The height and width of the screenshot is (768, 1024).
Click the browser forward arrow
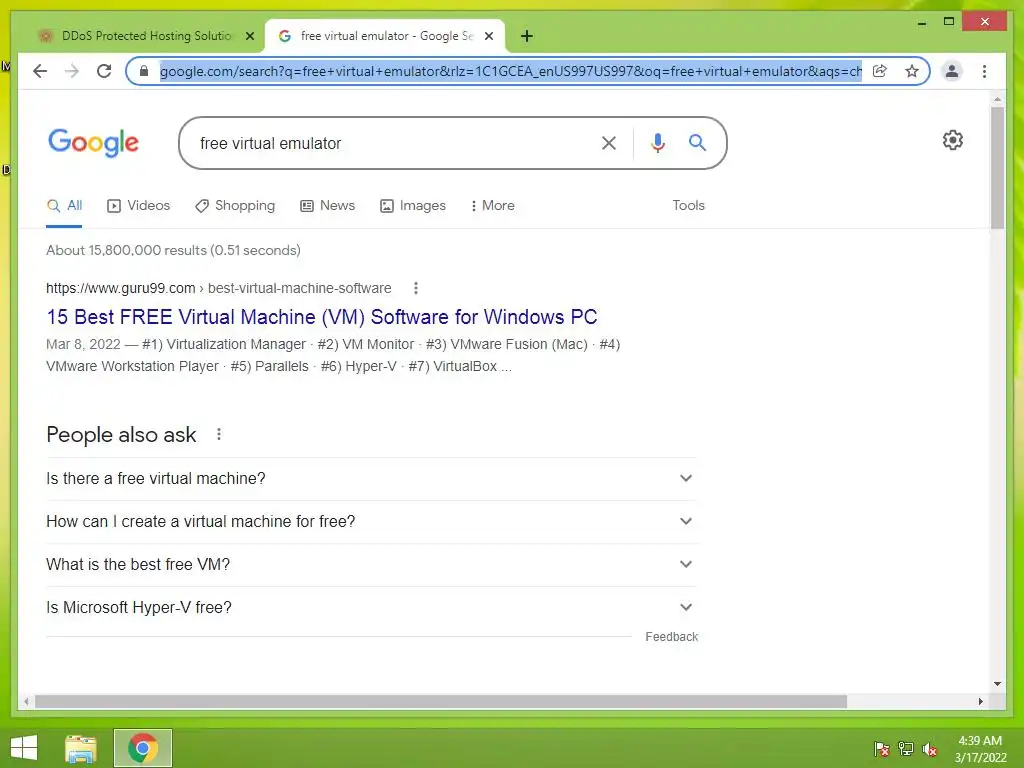pos(72,71)
